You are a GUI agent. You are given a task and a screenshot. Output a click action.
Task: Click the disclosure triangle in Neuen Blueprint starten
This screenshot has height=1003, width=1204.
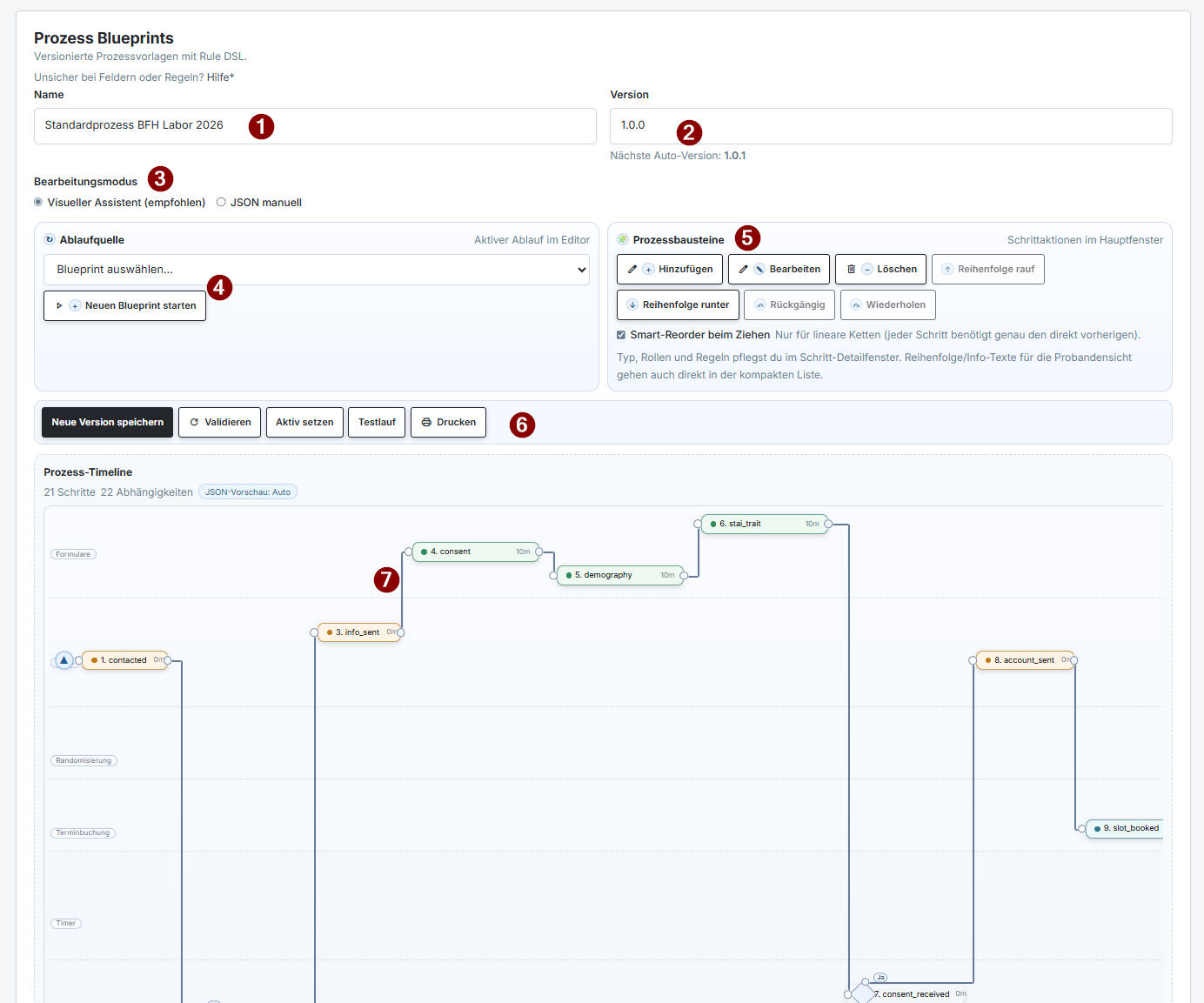59,305
